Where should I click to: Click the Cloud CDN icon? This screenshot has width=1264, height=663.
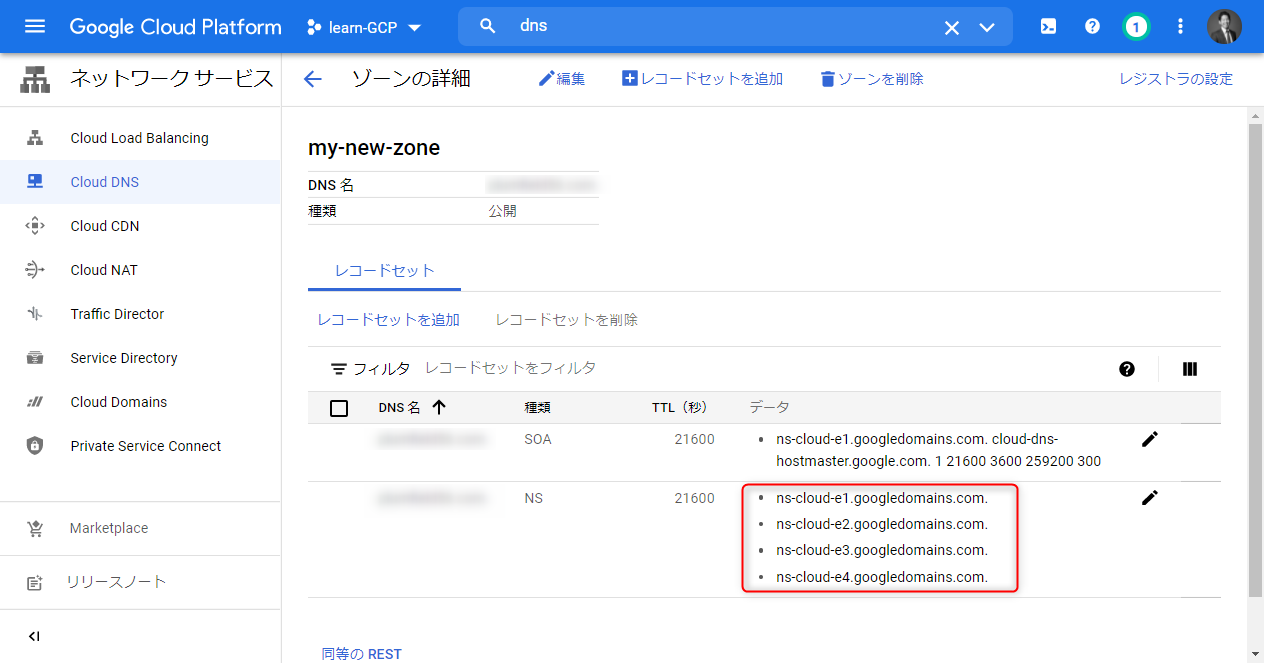click(x=35, y=226)
